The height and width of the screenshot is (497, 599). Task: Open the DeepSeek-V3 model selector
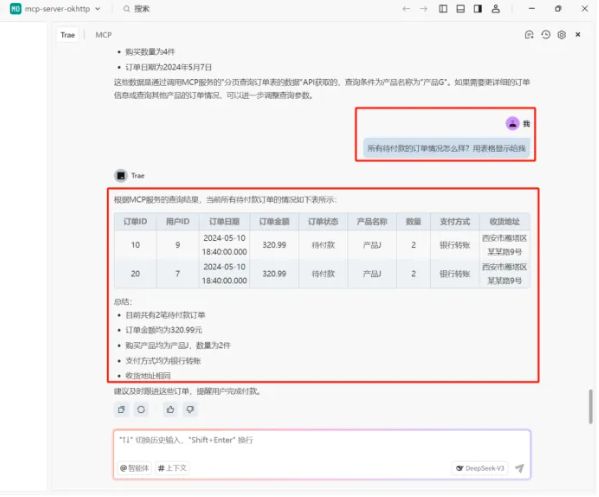tap(481, 468)
